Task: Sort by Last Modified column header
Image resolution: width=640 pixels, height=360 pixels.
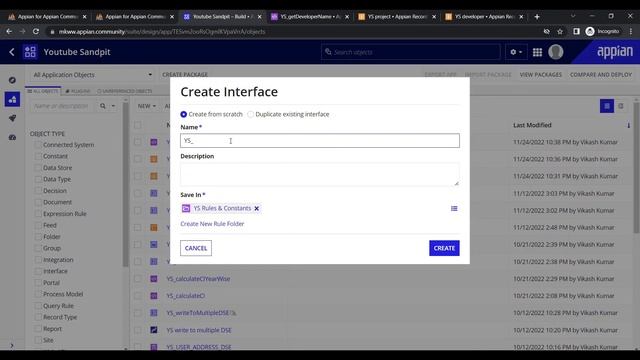Action: pyautogui.click(x=532, y=125)
